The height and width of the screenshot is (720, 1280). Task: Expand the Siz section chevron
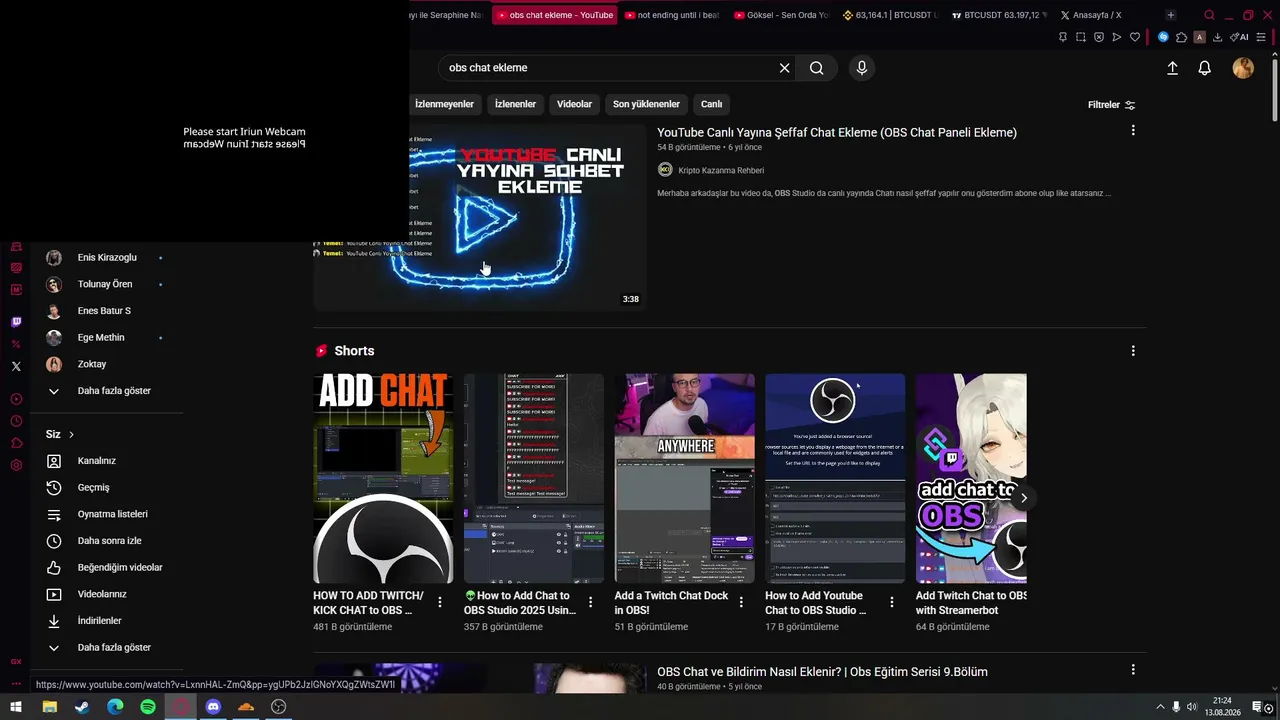coord(71,435)
